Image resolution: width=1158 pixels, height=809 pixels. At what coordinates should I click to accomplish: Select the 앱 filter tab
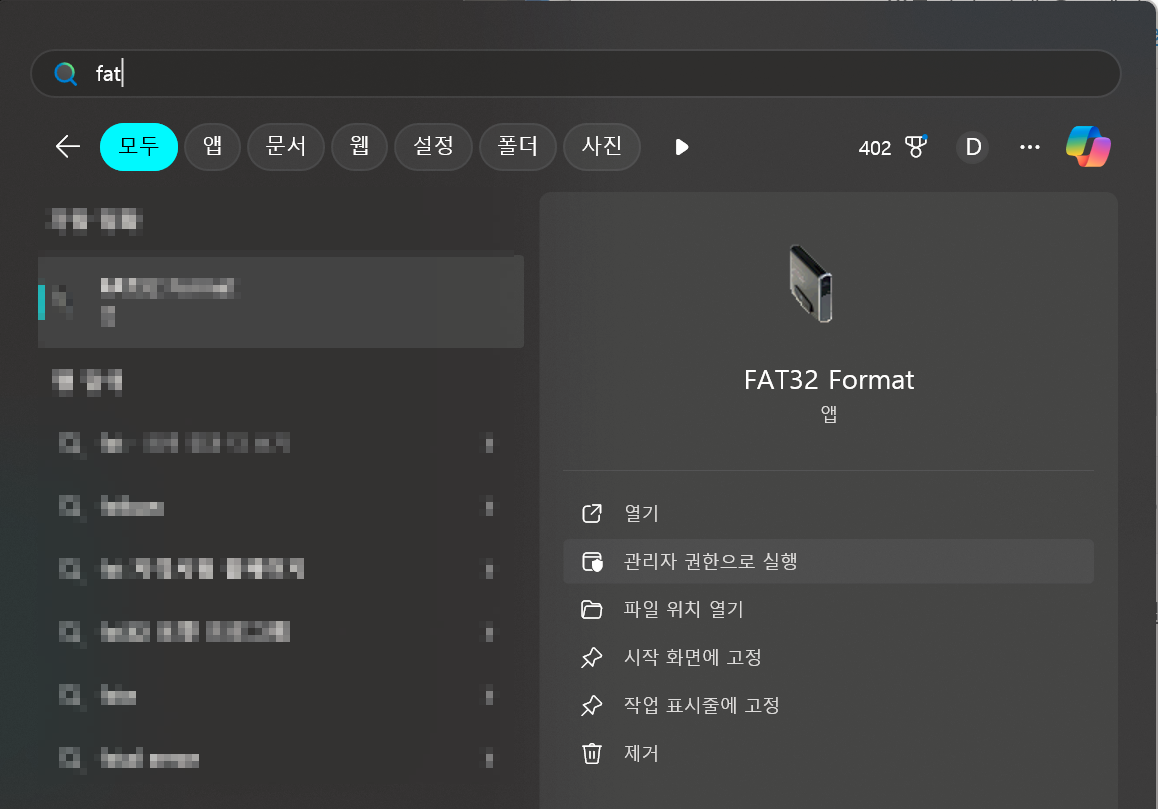tap(213, 146)
